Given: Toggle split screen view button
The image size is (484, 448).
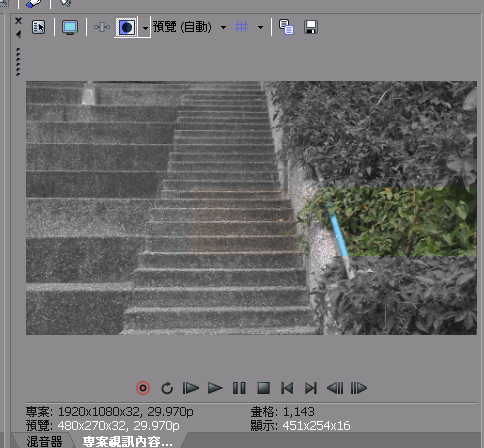Looking at the screenshot, I should pos(126,27).
